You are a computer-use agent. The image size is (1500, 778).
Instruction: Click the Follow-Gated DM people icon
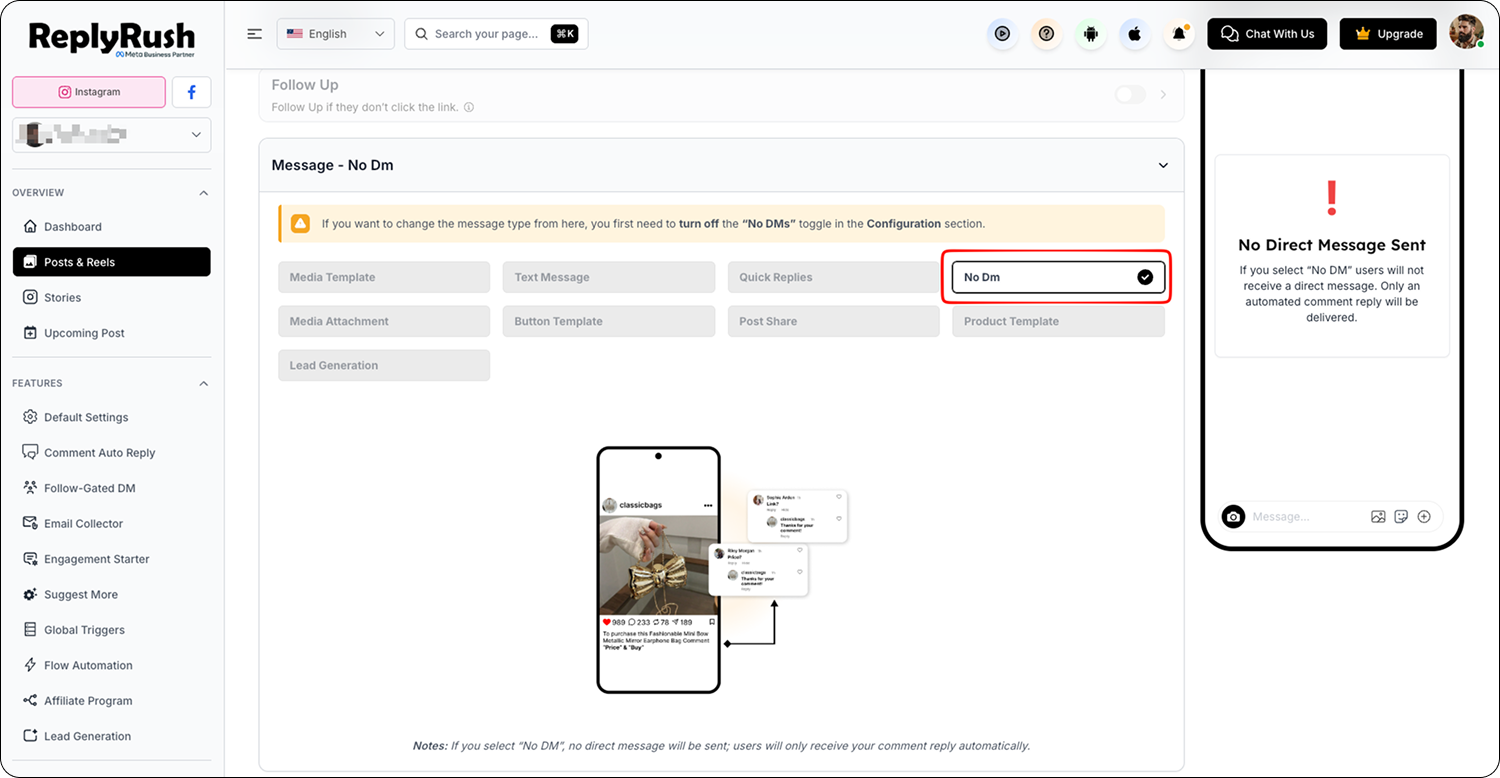[29, 488]
